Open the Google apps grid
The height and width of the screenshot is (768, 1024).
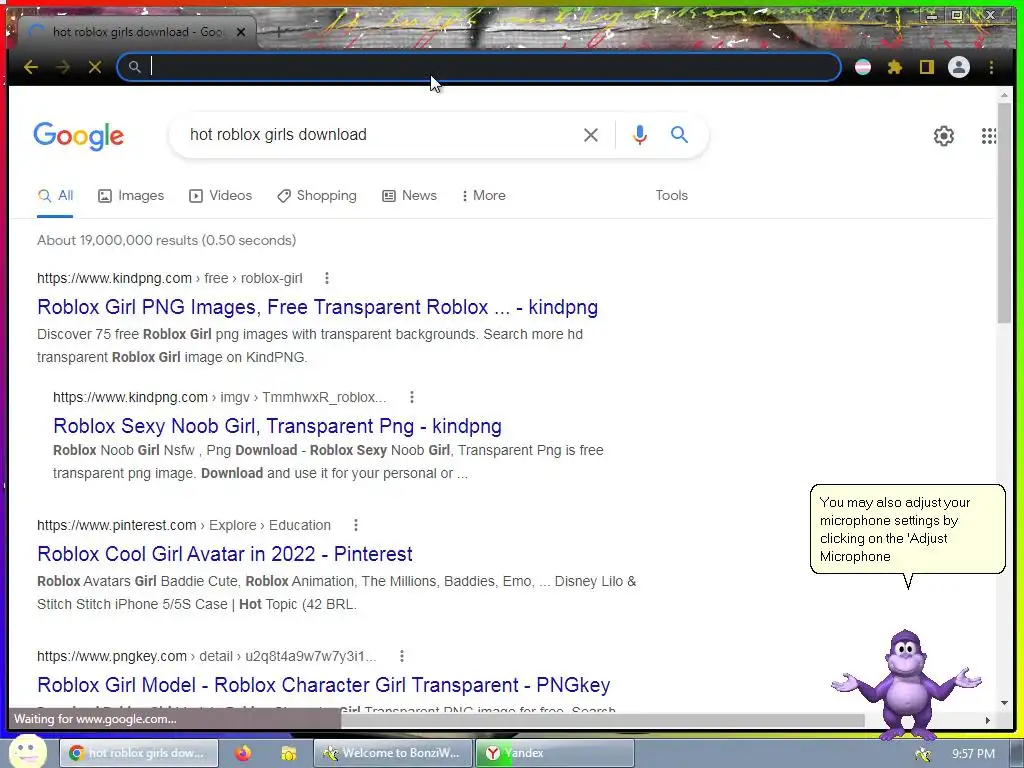click(x=989, y=136)
